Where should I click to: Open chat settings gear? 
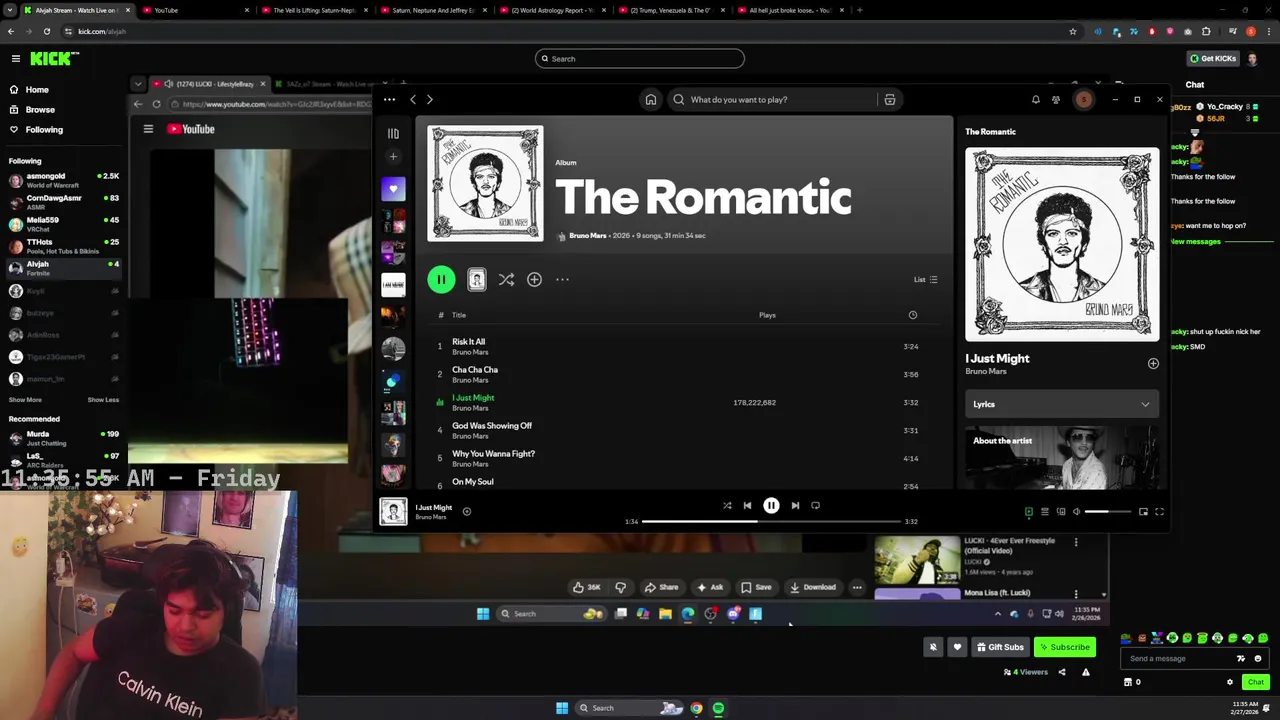point(1230,682)
